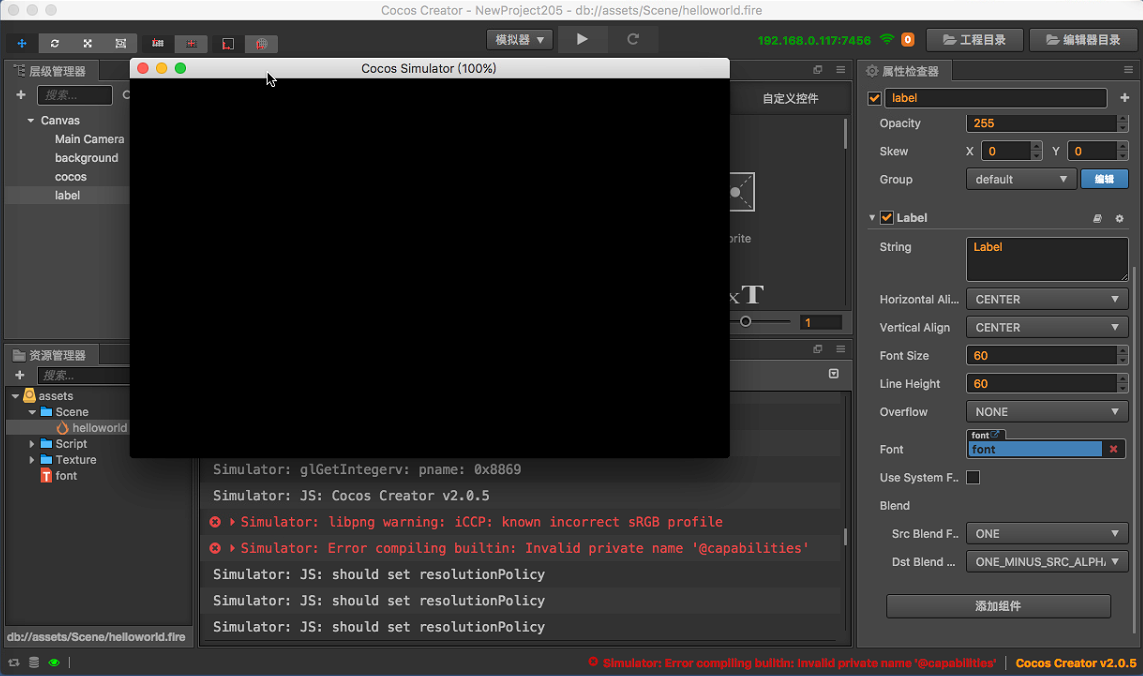
Task: Open the 模拟器 preview platform dropdown
Action: (x=520, y=39)
